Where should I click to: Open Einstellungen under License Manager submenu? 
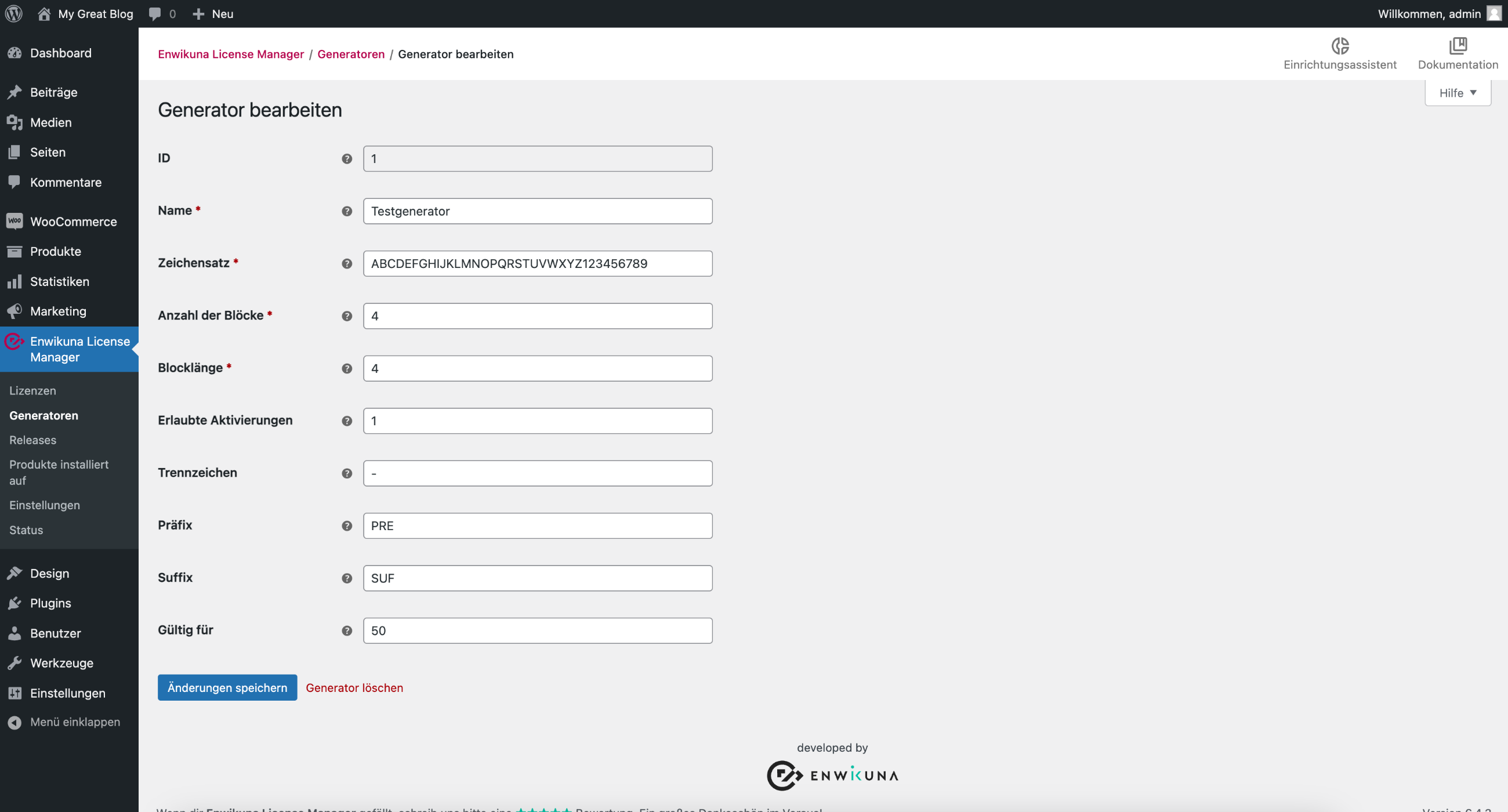coord(45,505)
